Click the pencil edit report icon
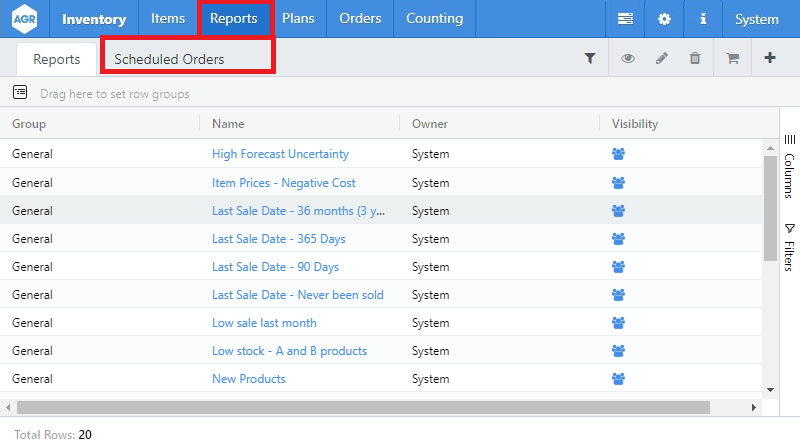Image resolution: width=800 pixels, height=446 pixels. (661, 59)
